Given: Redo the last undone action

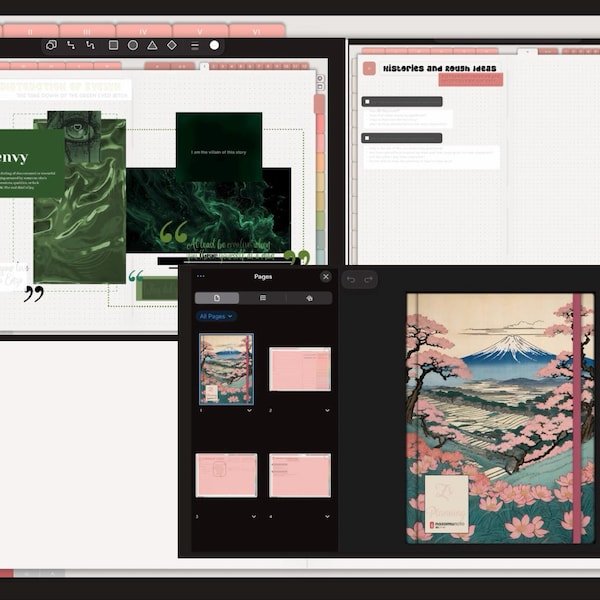Looking at the screenshot, I should 368,280.
